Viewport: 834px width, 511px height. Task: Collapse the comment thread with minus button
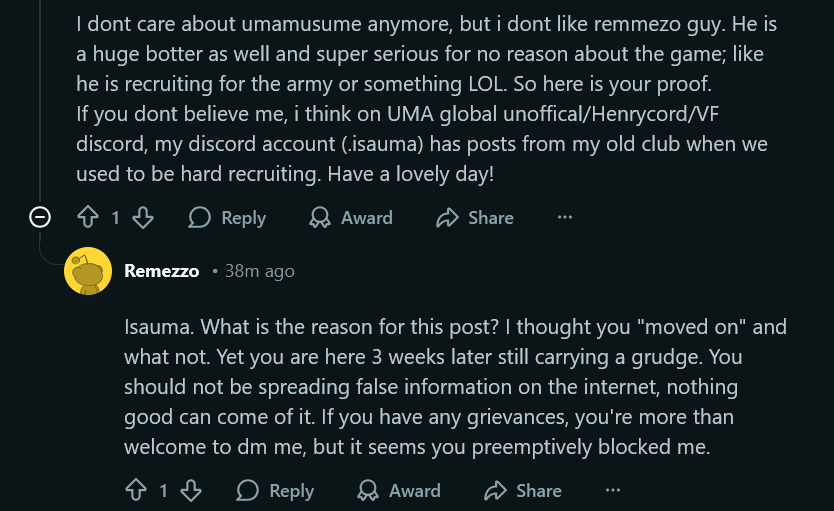click(40, 217)
